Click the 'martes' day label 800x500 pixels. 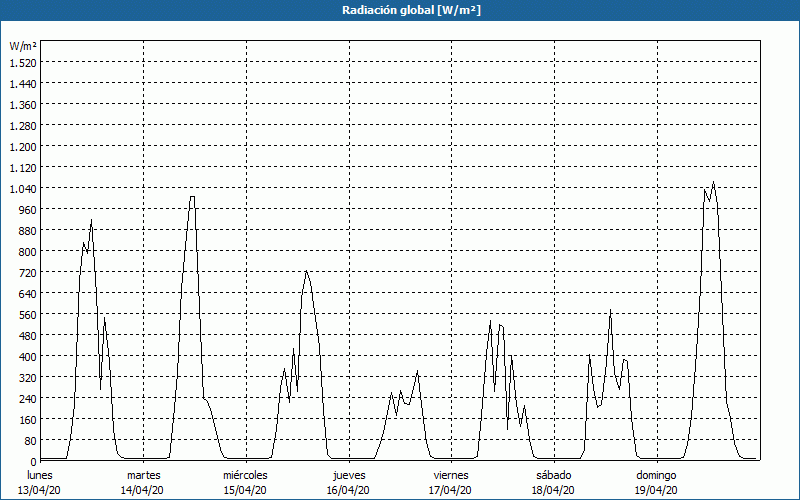click(x=143, y=475)
